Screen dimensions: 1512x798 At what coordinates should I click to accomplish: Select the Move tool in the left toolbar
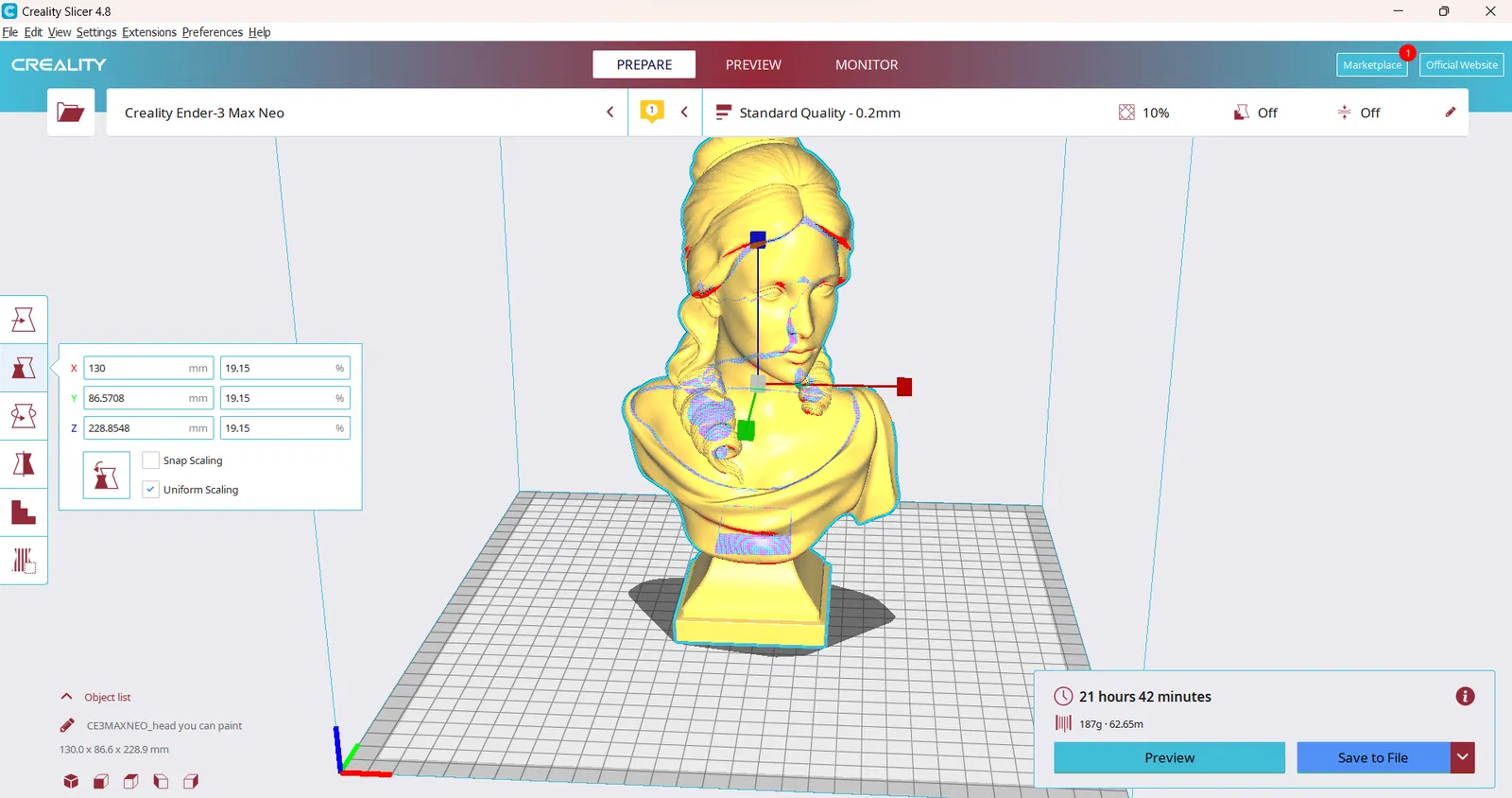point(24,320)
